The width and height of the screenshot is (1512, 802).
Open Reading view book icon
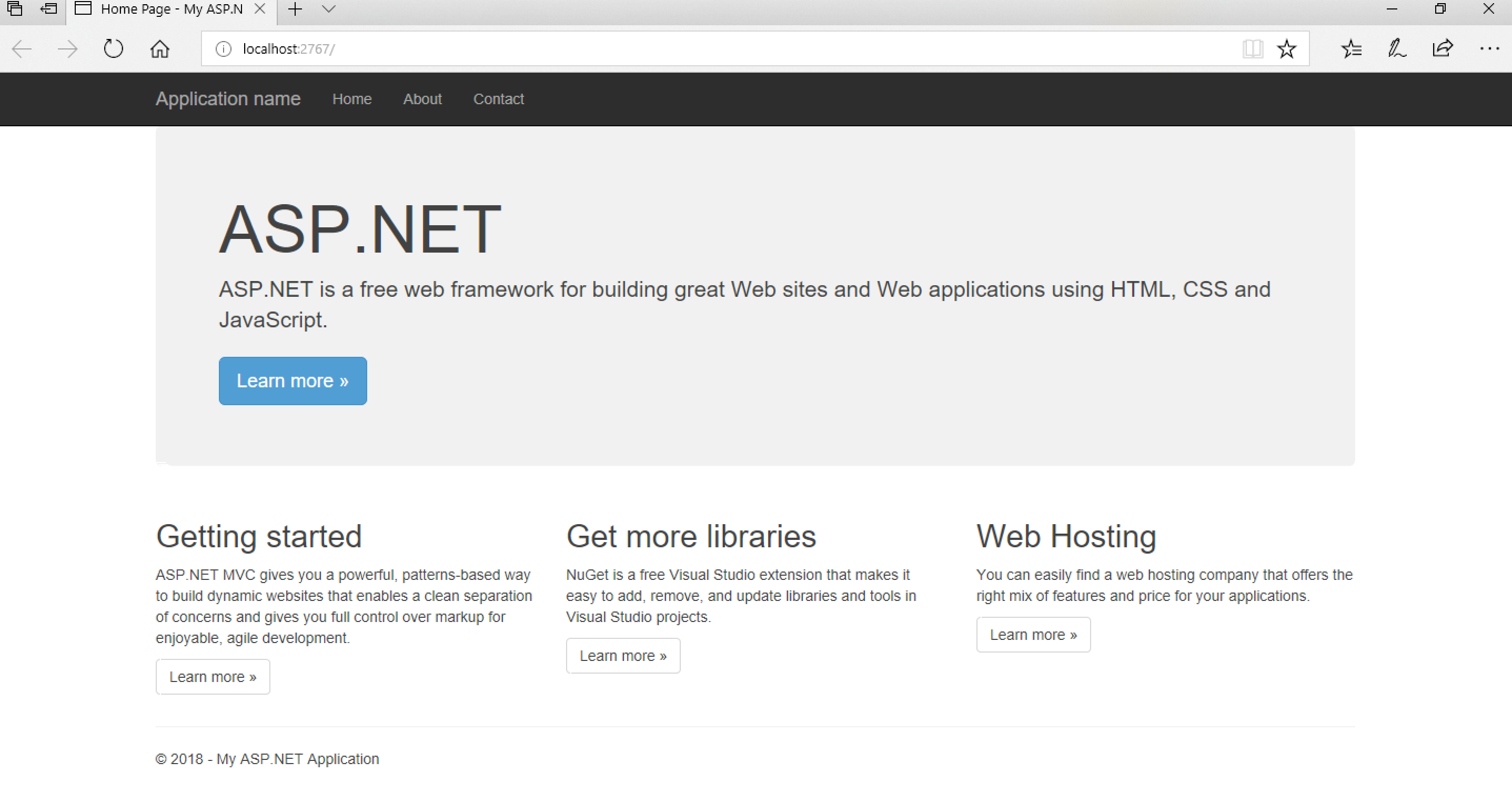(1252, 49)
